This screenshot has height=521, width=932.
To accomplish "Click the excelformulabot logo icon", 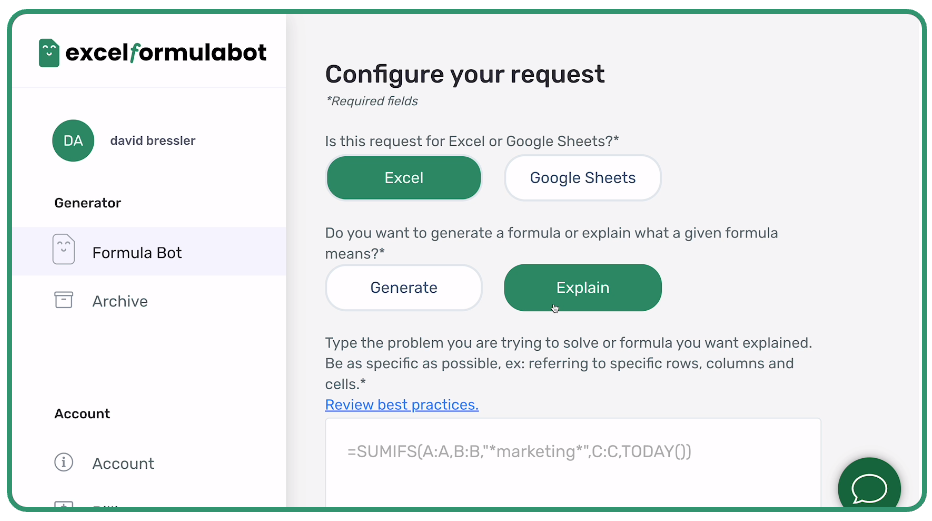I will (49, 53).
